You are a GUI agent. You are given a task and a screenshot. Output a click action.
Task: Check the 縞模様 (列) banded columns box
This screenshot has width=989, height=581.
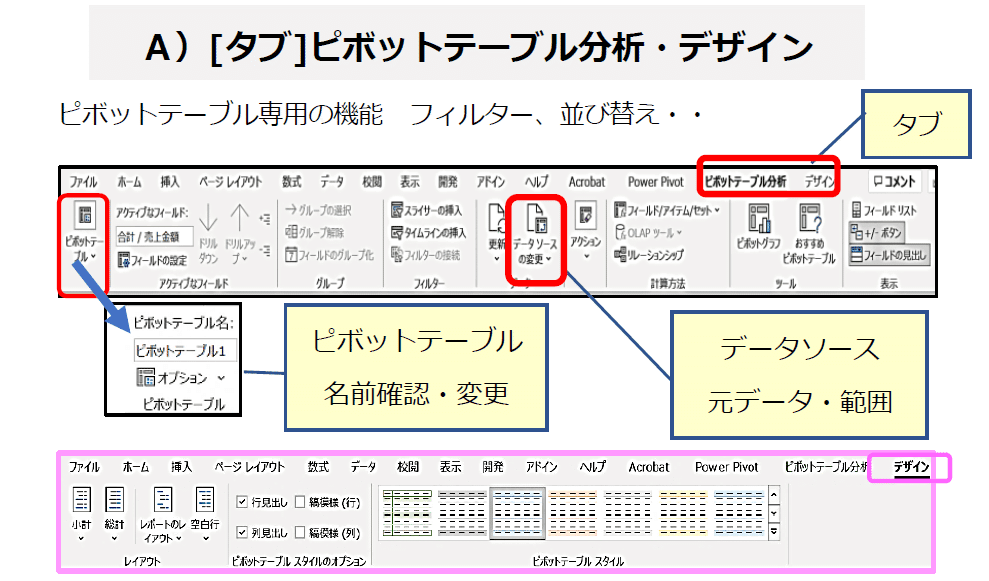[300, 532]
